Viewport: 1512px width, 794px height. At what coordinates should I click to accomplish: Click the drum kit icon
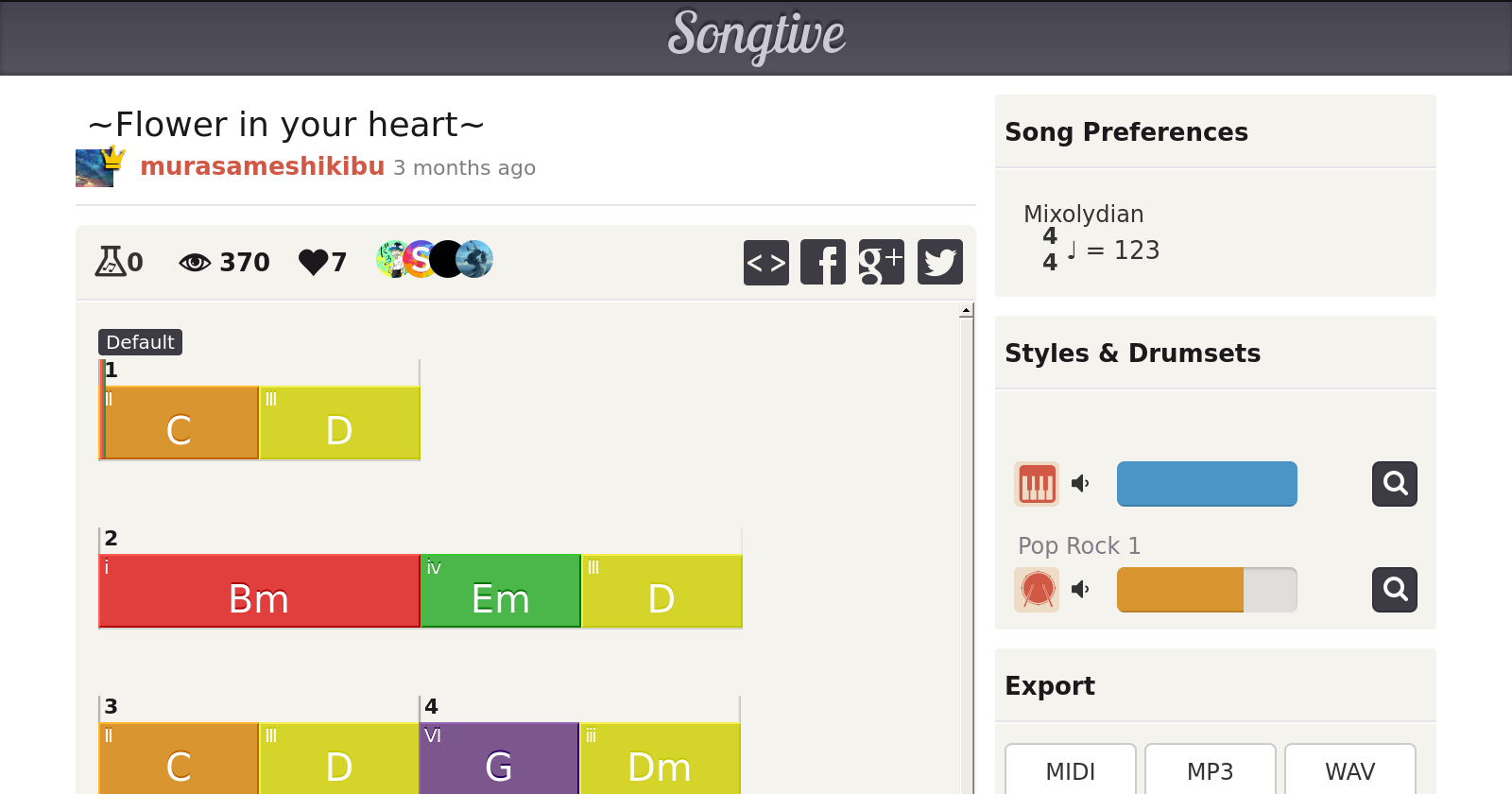pos(1037,590)
